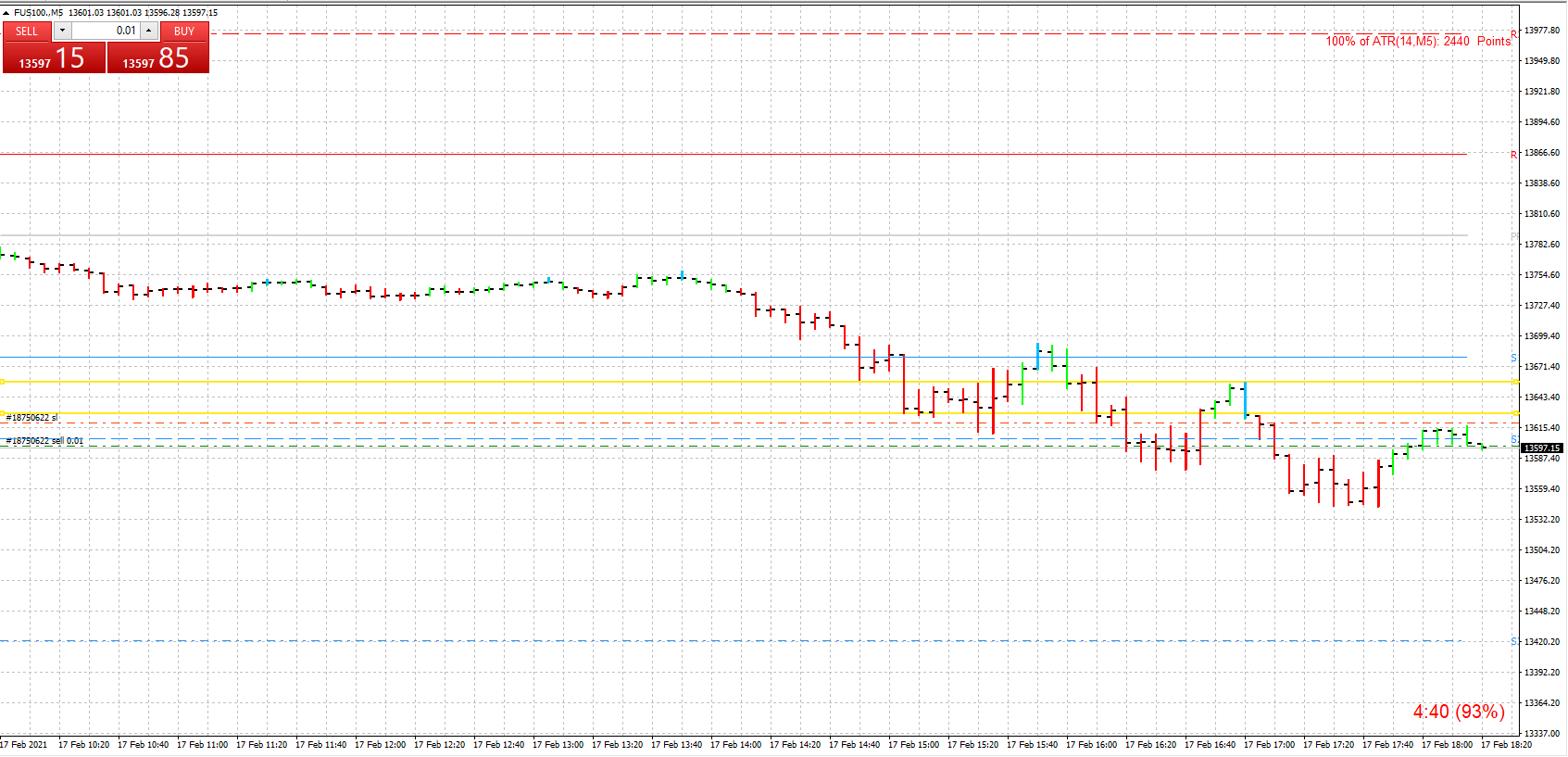
Task: Click the FUS100.,M5 chart title text
Action: click(x=38, y=13)
